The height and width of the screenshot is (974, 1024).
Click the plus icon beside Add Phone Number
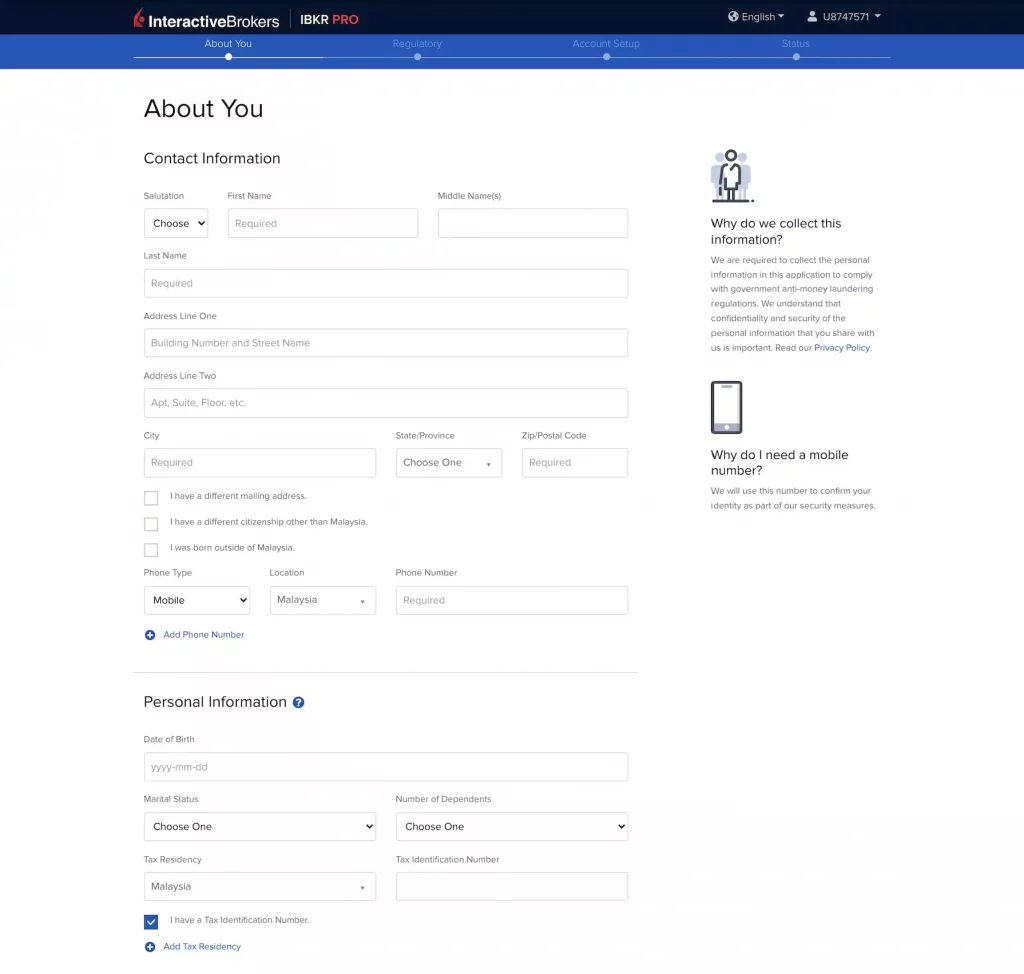click(x=150, y=635)
